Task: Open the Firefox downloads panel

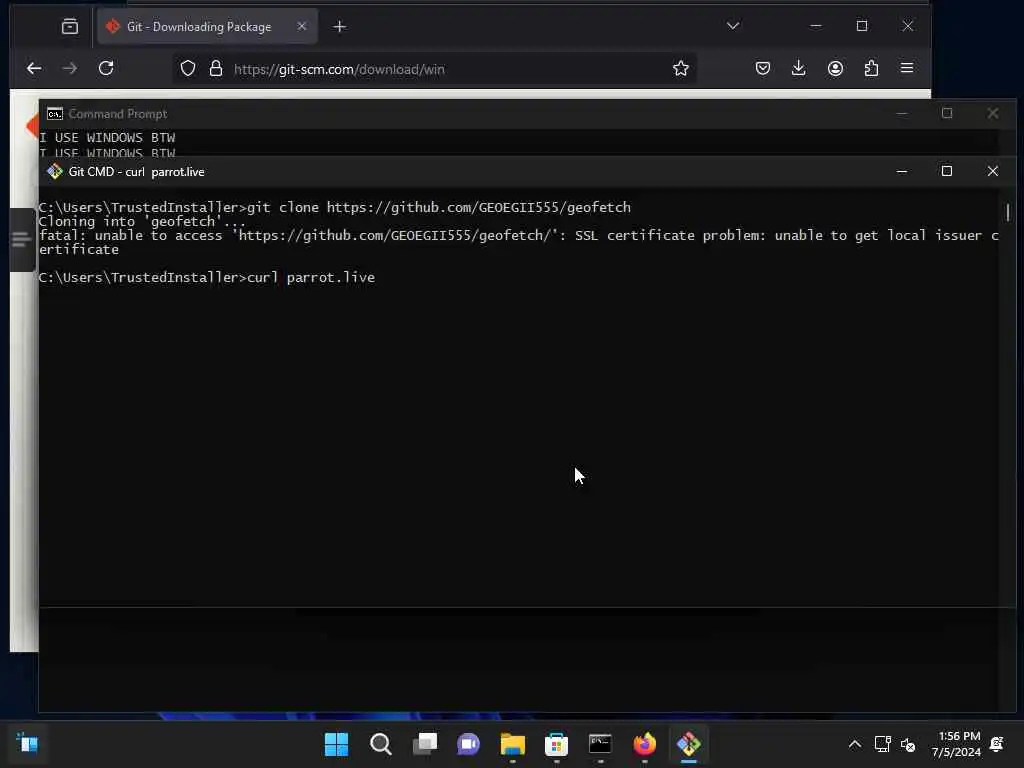Action: pyautogui.click(x=798, y=68)
